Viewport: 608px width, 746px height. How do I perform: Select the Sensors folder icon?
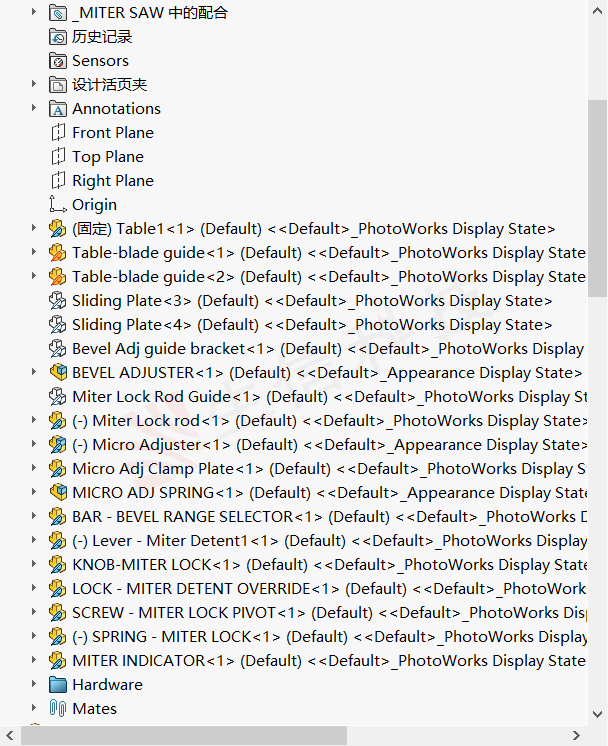[58, 61]
